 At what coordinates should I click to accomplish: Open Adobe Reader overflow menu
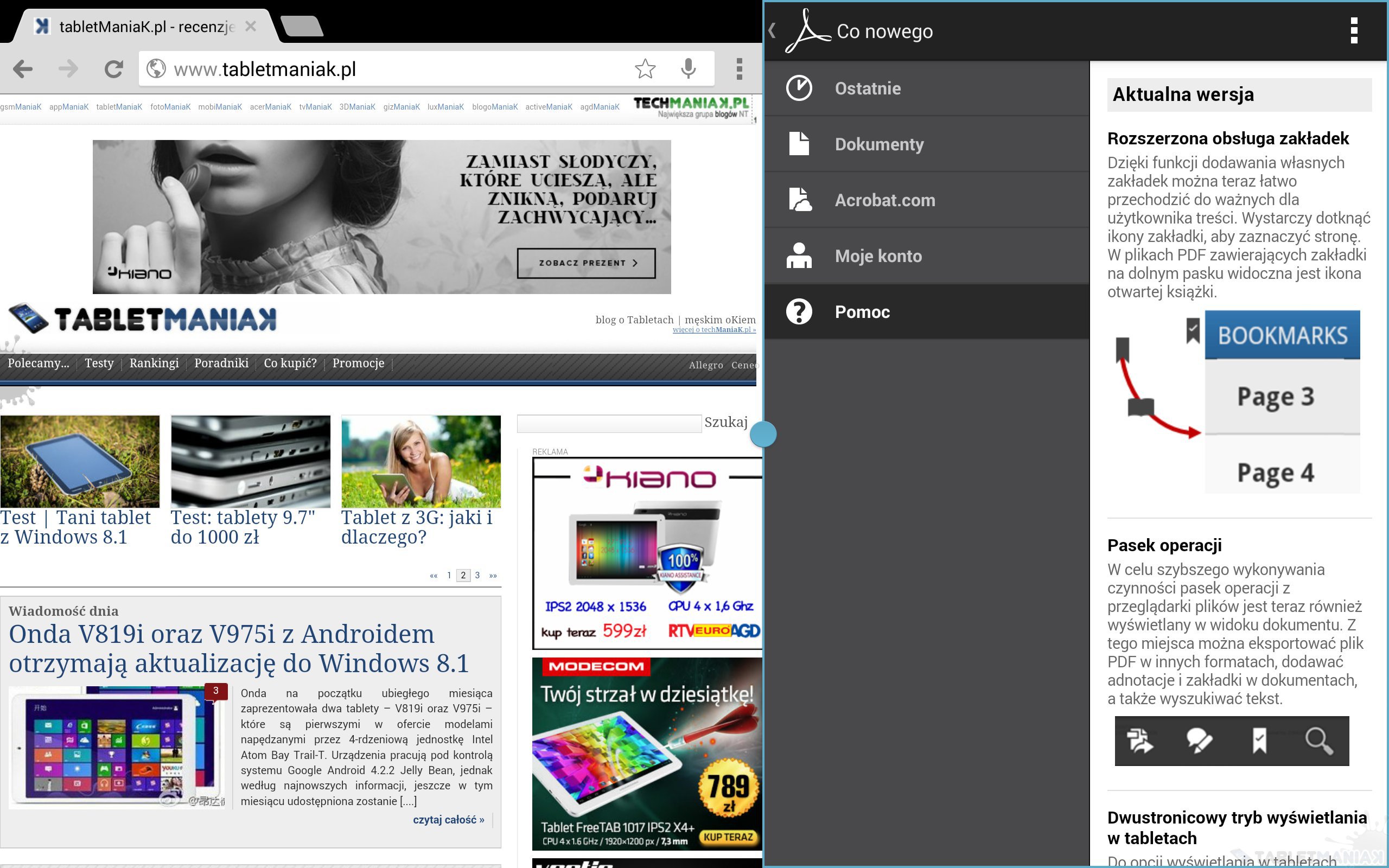point(1354,30)
